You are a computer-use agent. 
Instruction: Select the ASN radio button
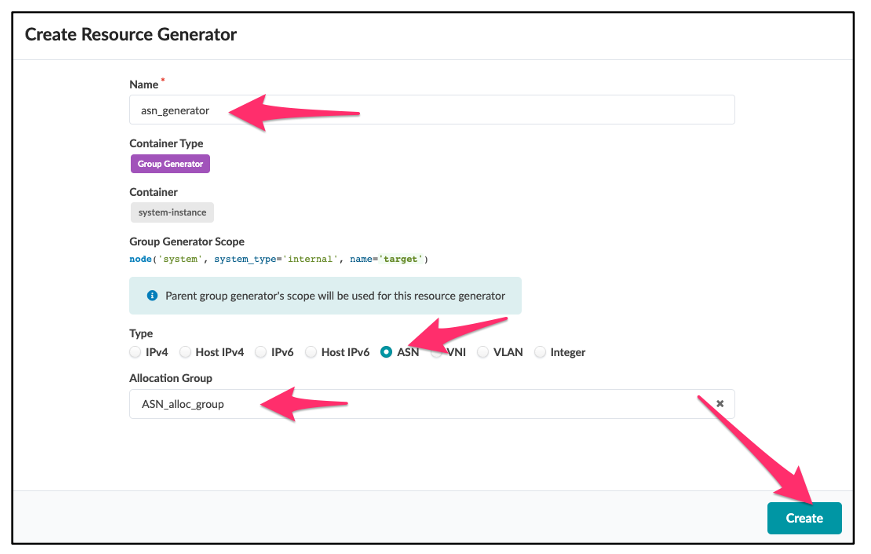(x=386, y=352)
